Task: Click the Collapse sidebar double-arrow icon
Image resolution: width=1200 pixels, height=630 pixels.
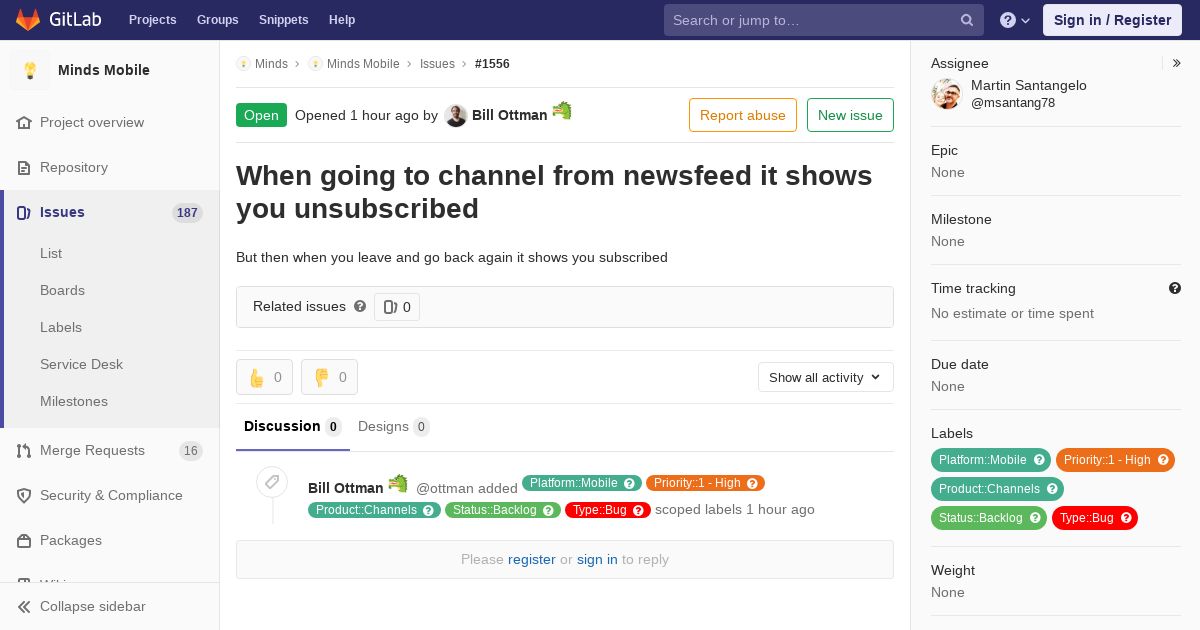Action: (24, 606)
